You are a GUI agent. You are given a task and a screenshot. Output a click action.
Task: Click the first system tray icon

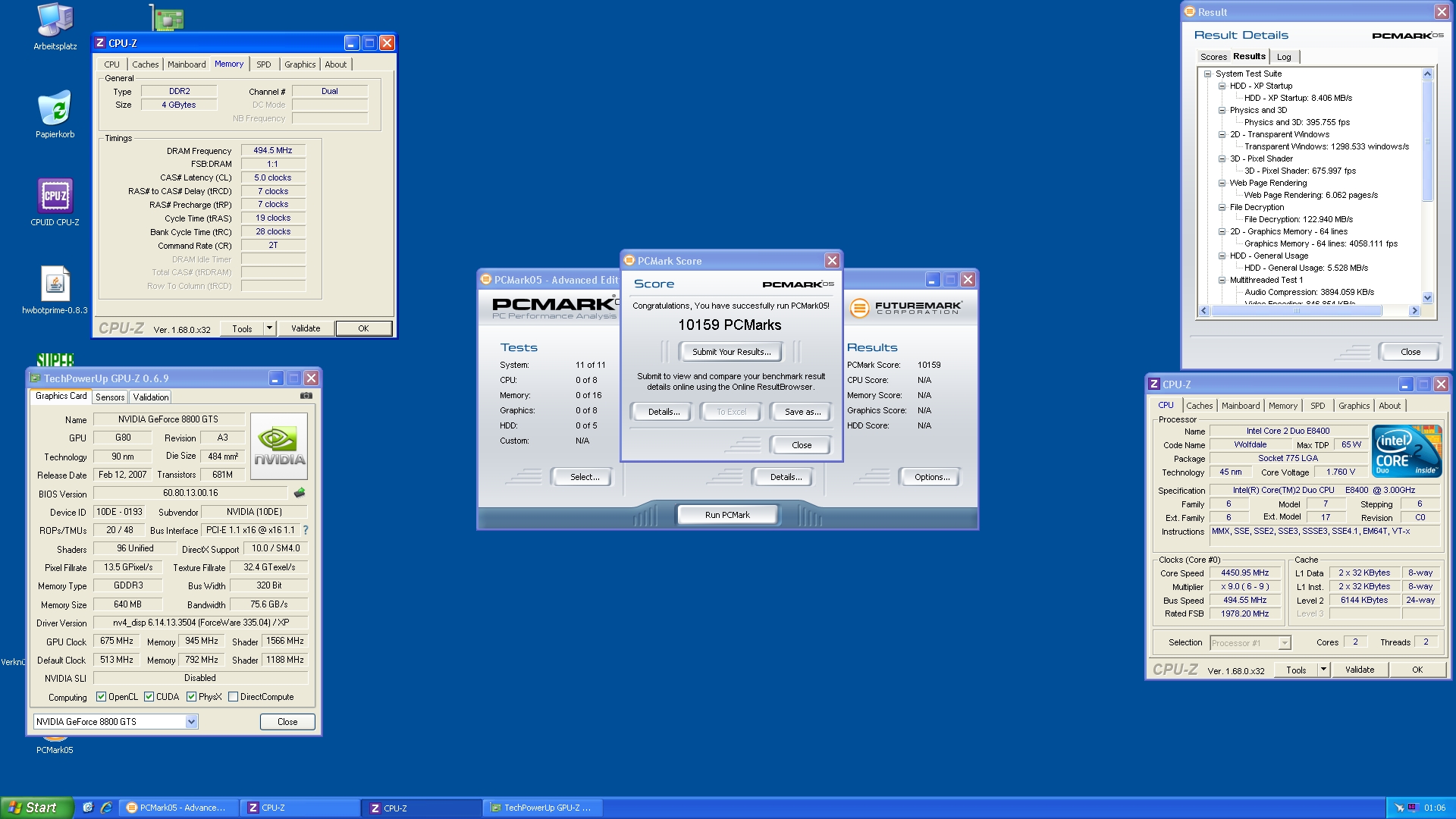tap(1399, 808)
